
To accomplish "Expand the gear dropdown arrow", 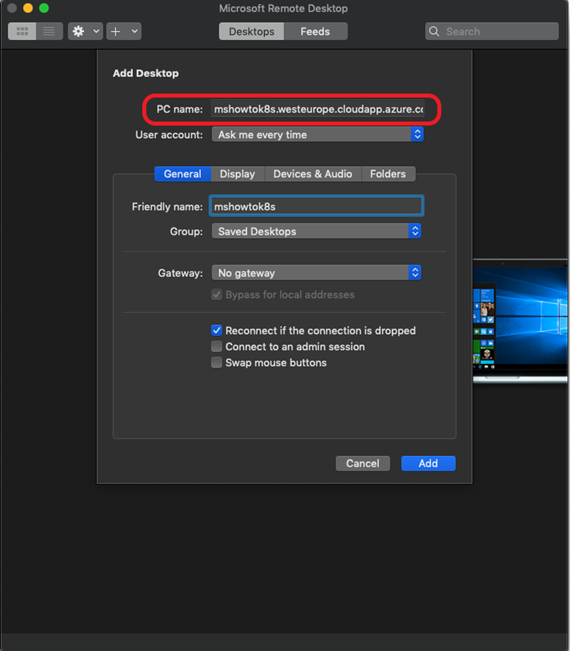I will (x=96, y=31).
